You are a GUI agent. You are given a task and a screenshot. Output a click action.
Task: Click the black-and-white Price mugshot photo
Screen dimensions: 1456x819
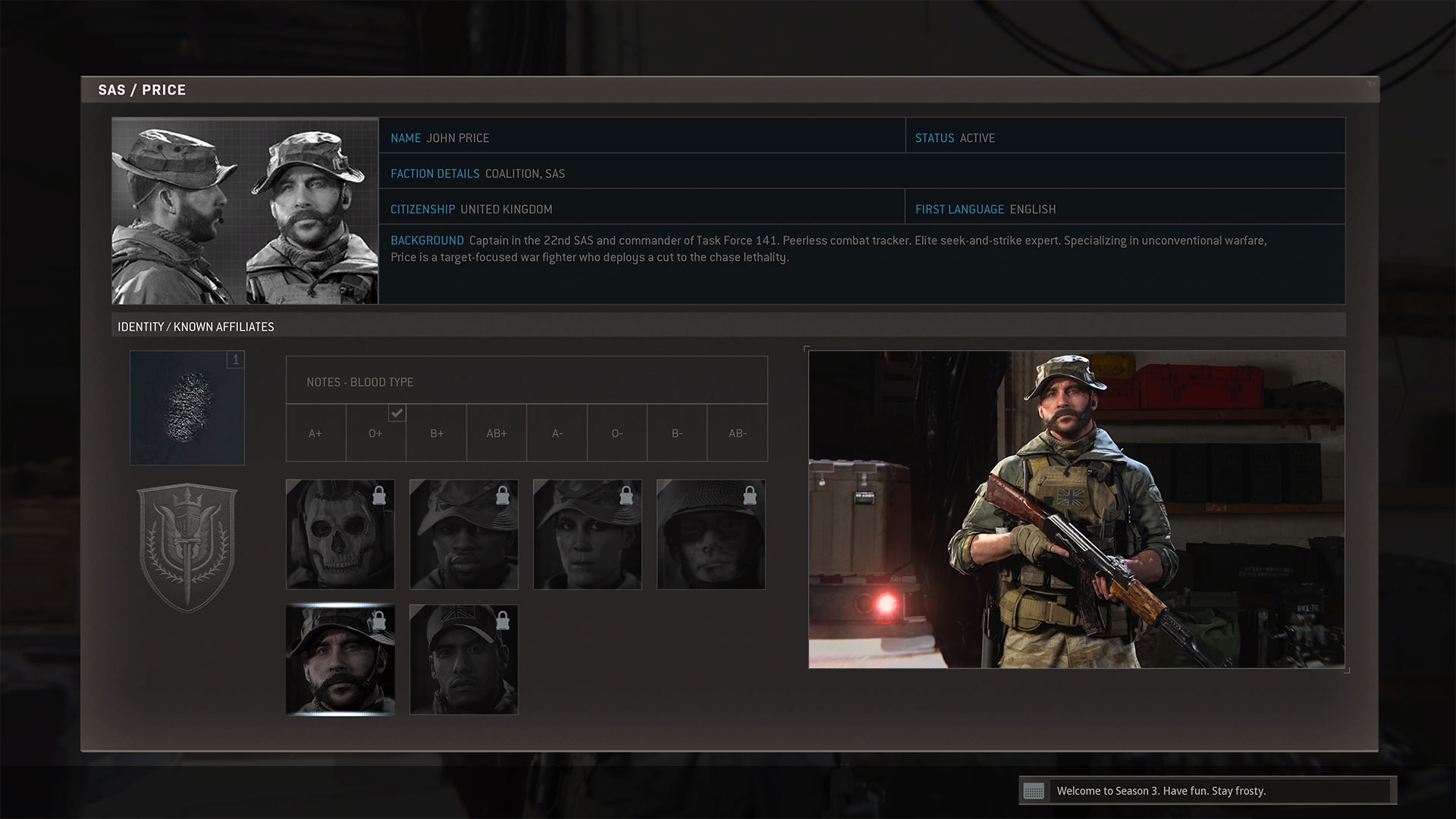click(x=245, y=211)
